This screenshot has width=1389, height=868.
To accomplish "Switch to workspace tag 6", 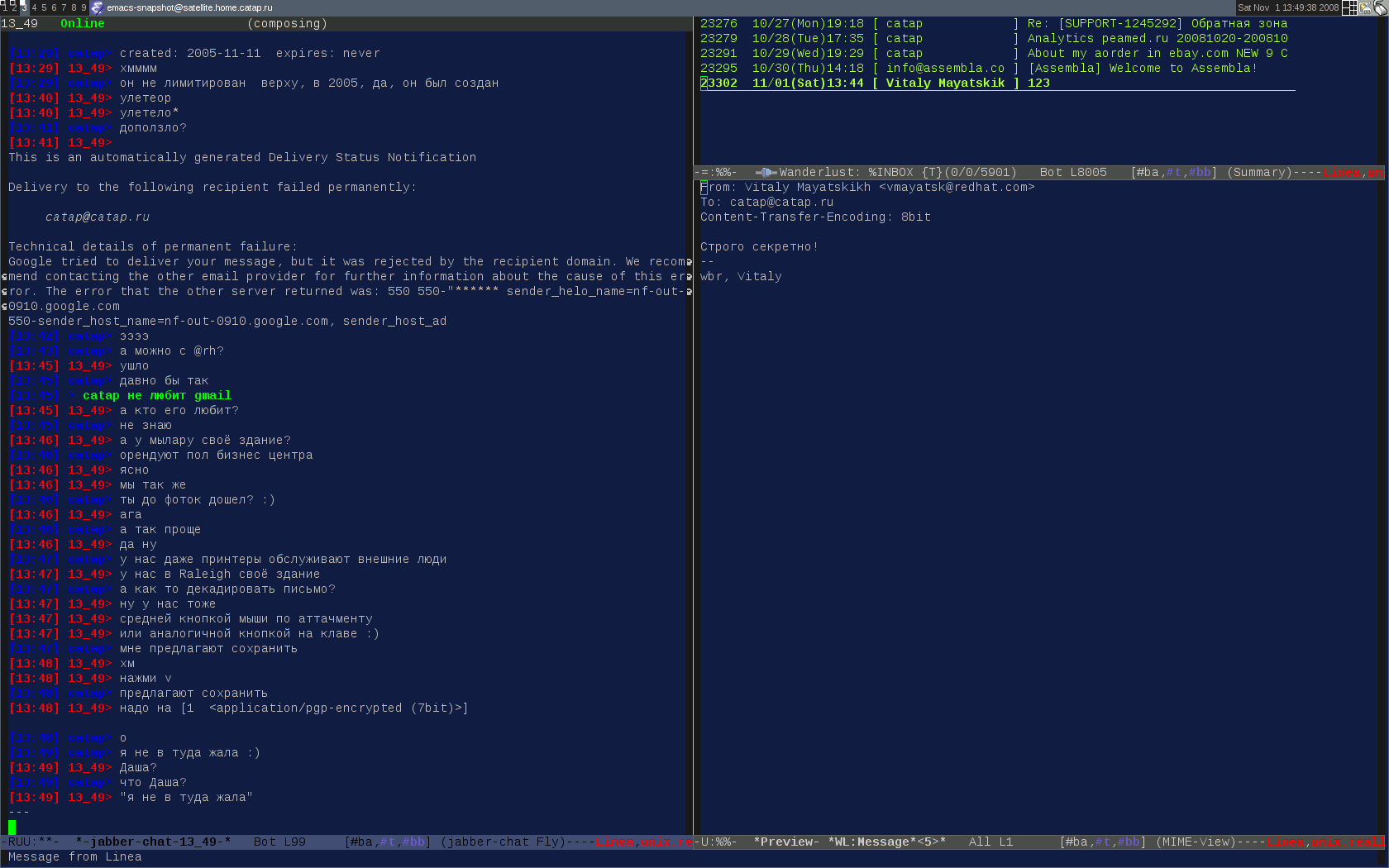I will (x=54, y=7).
